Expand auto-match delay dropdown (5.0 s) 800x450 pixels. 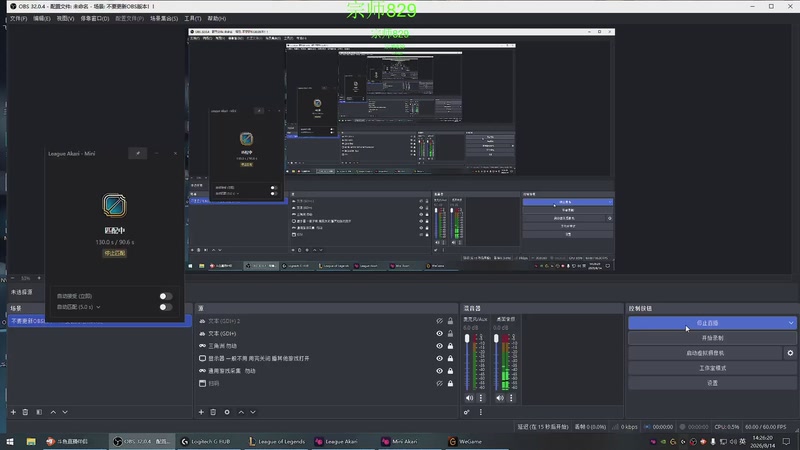click(98, 307)
